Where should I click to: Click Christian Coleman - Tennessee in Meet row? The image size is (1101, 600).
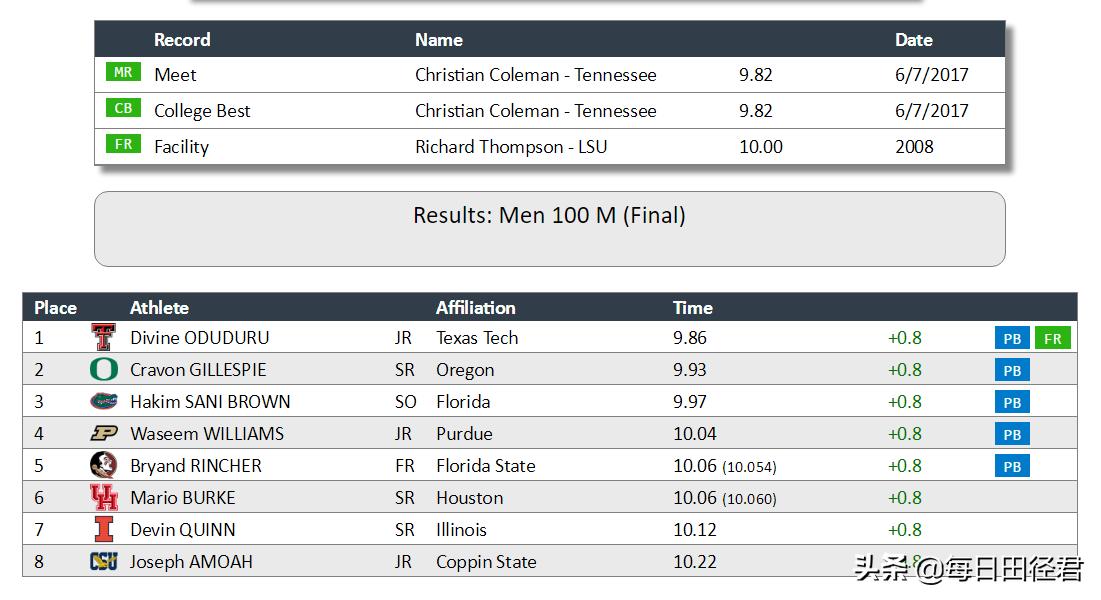tap(536, 75)
